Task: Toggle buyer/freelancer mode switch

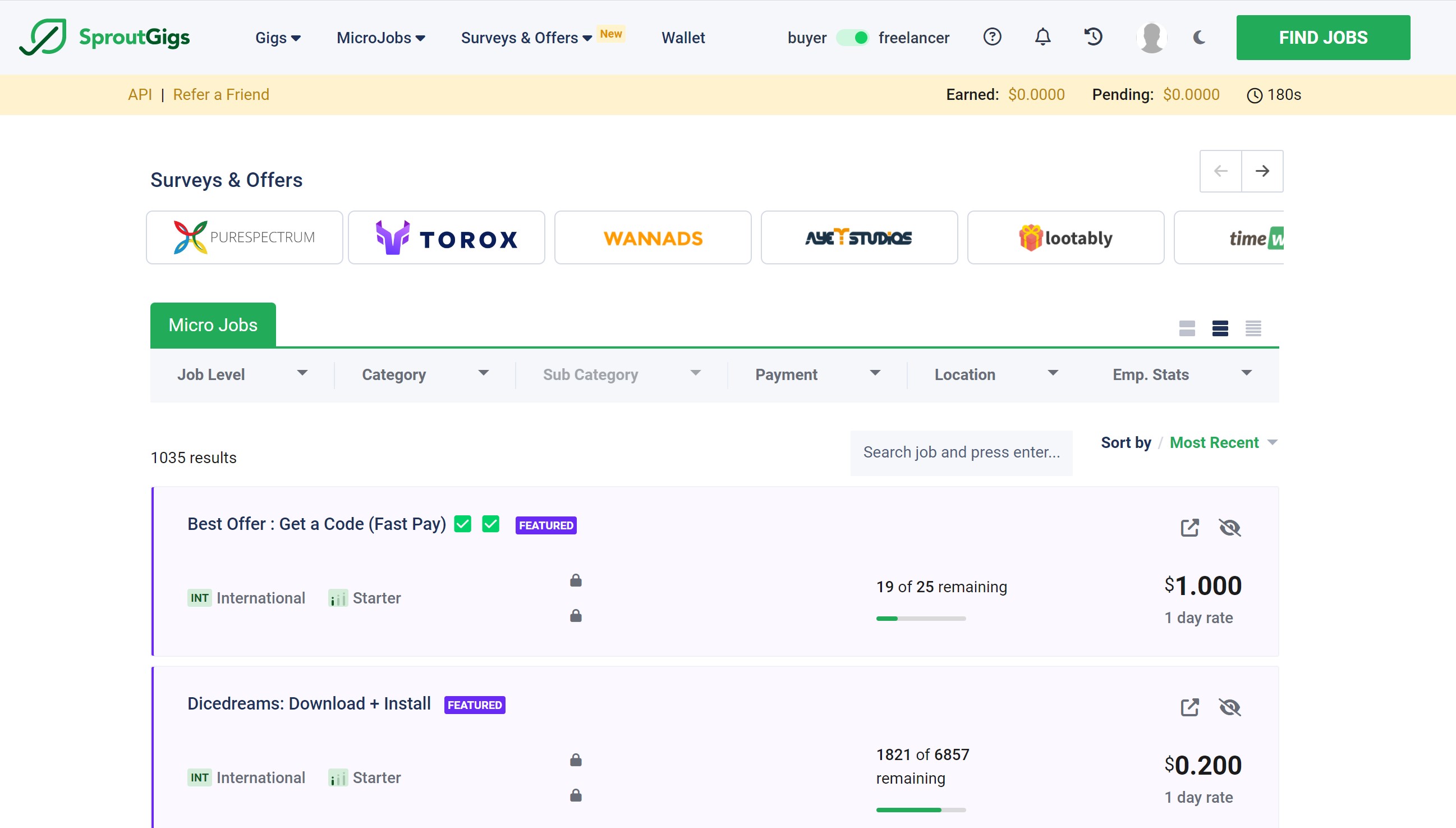Action: pos(852,38)
